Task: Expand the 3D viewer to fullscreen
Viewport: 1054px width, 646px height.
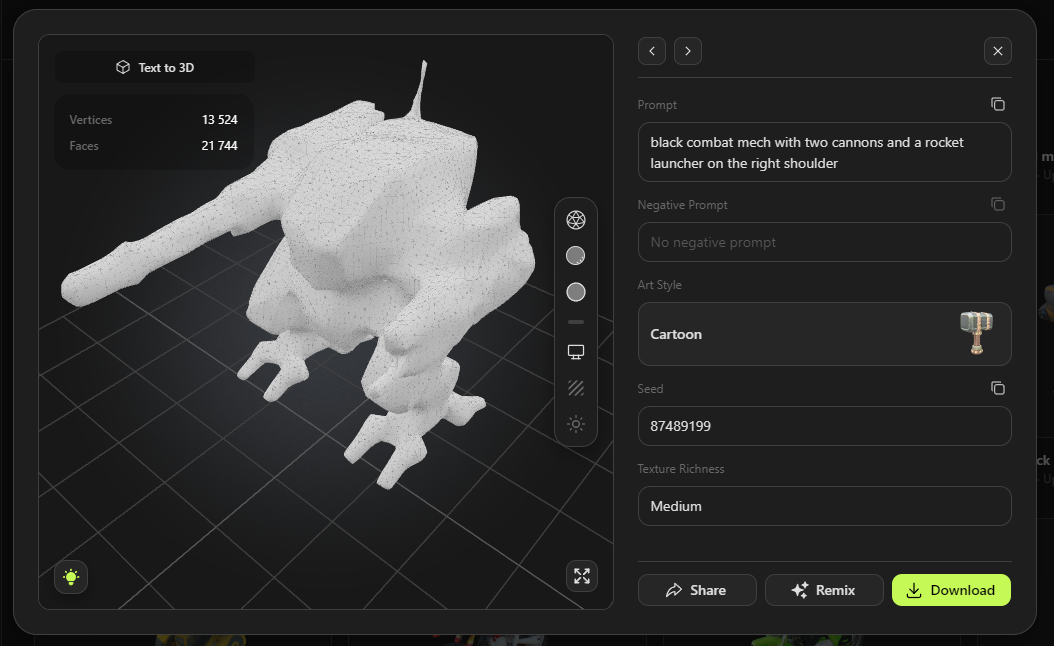Action: 581,576
